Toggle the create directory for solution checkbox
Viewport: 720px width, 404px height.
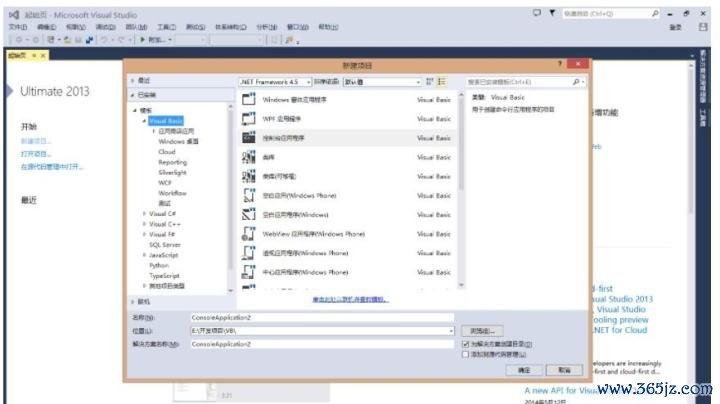tap(466, 344)
